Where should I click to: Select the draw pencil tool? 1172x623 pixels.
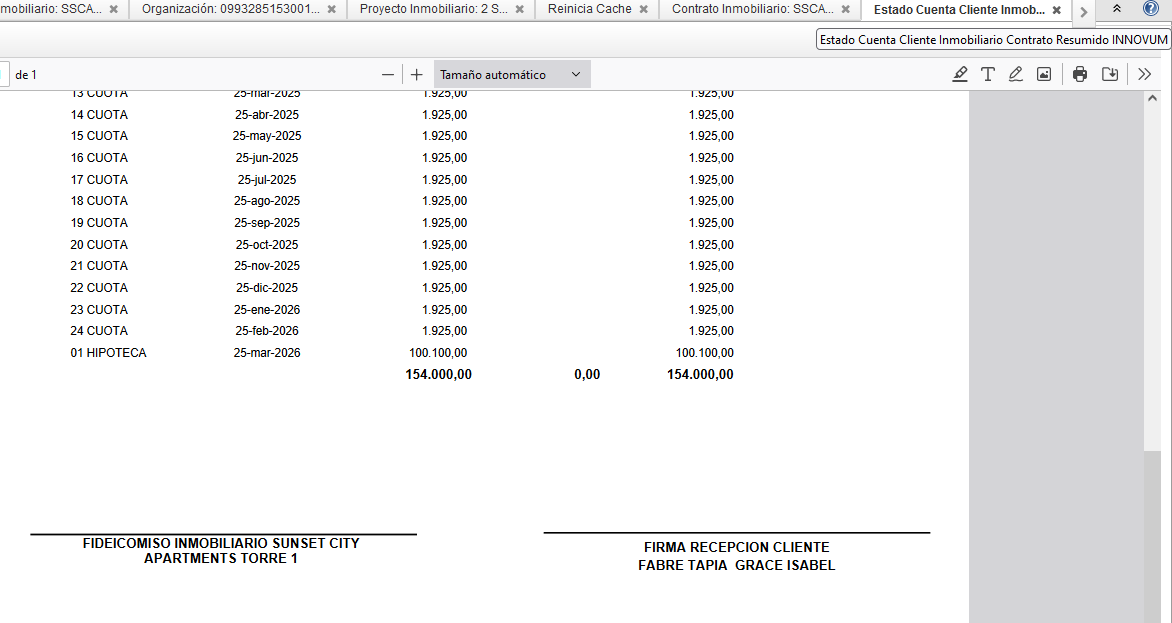pos(1016,74)
